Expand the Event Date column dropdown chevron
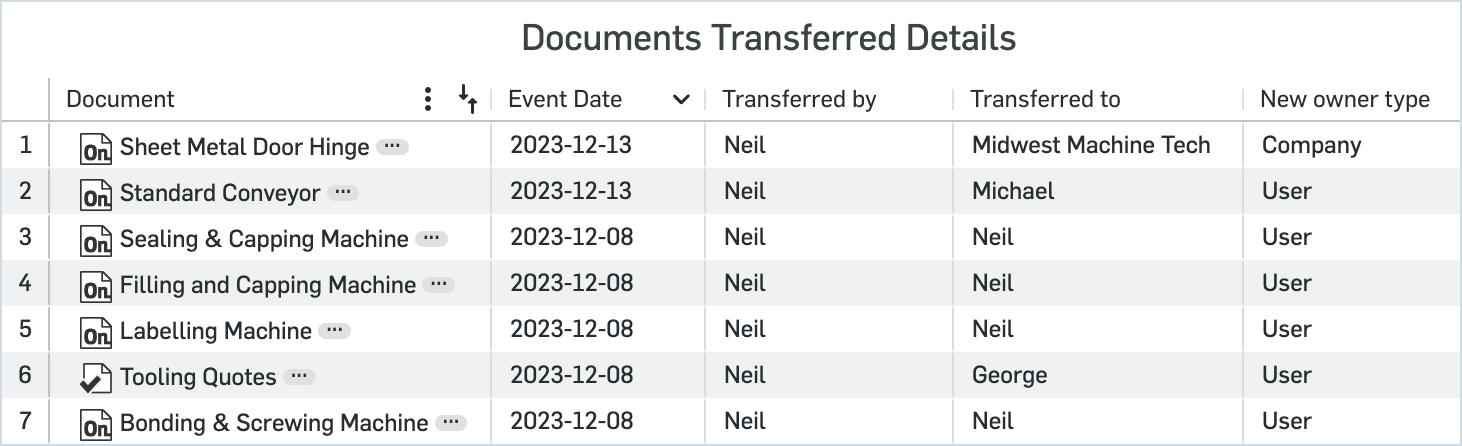The image size is (1462, 446). (681, 99)
